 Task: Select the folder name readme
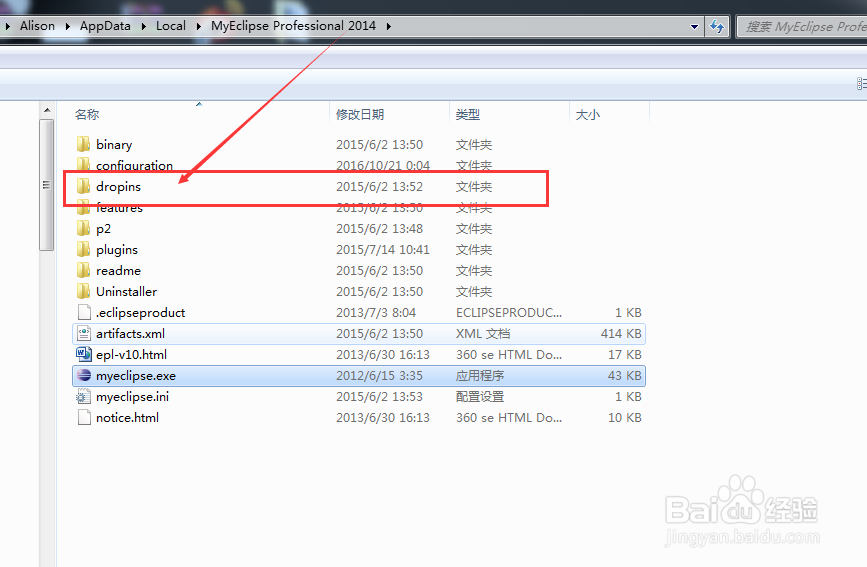pos(118,271)
